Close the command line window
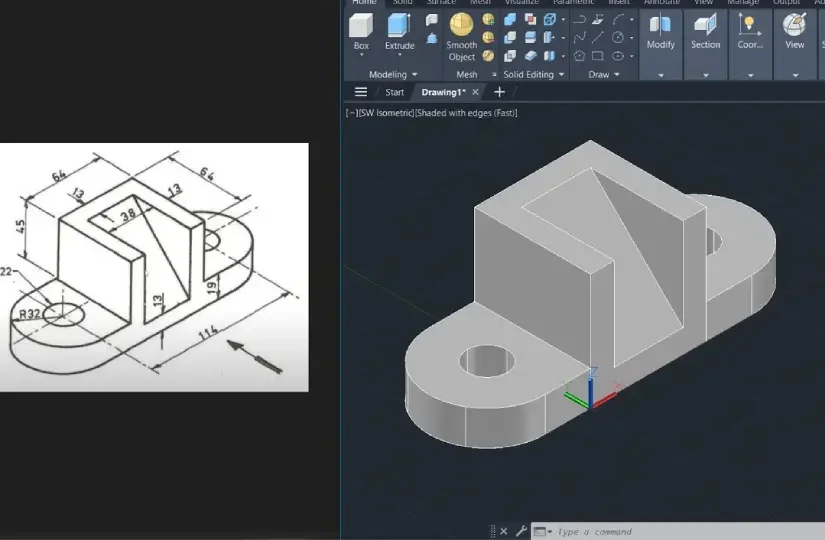Screen dimensions: 825x540 pyautogui.click(x=504, y=531)
